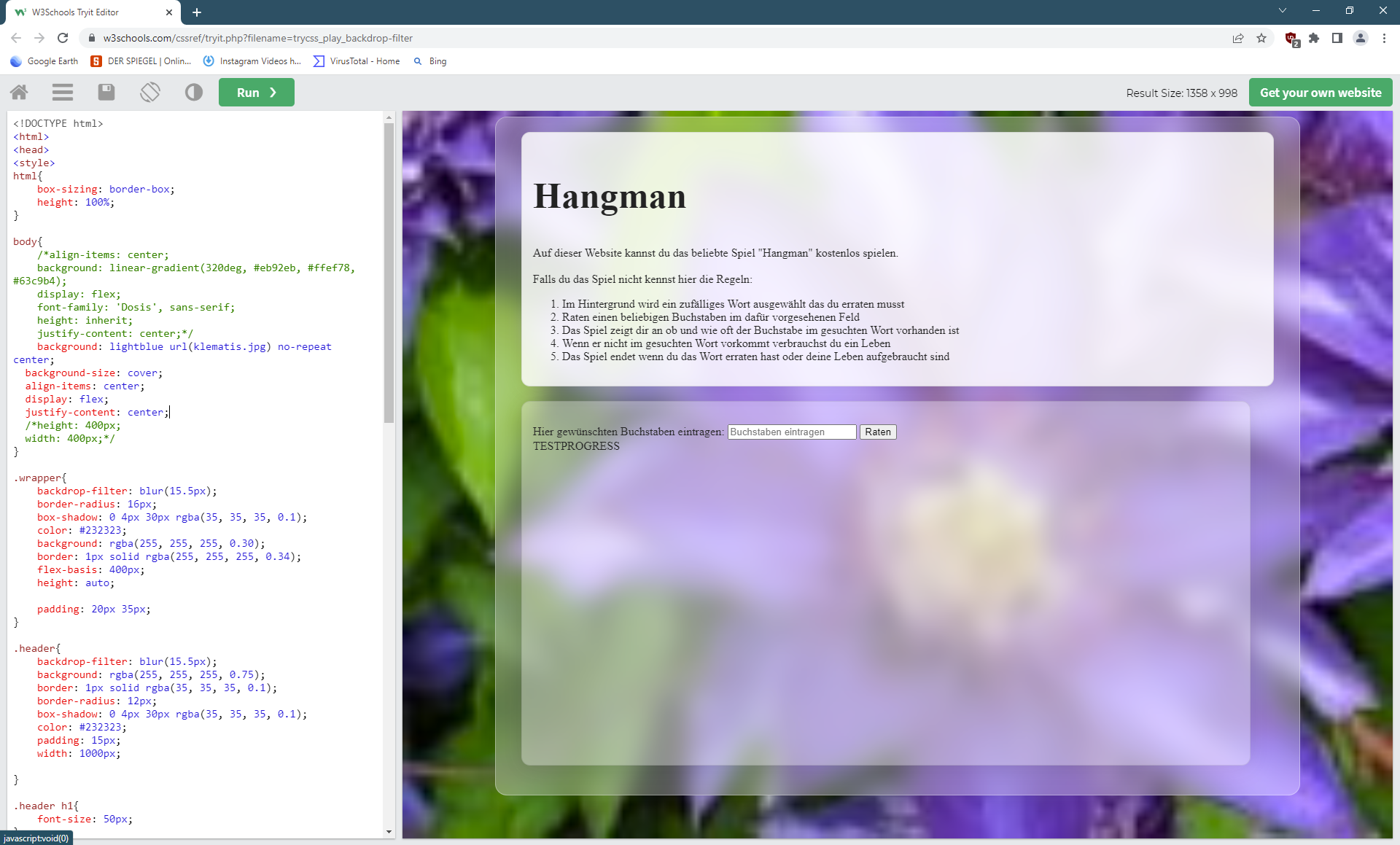
Task: Click scroll down arrow of code editor
Action: pos(389,831)
